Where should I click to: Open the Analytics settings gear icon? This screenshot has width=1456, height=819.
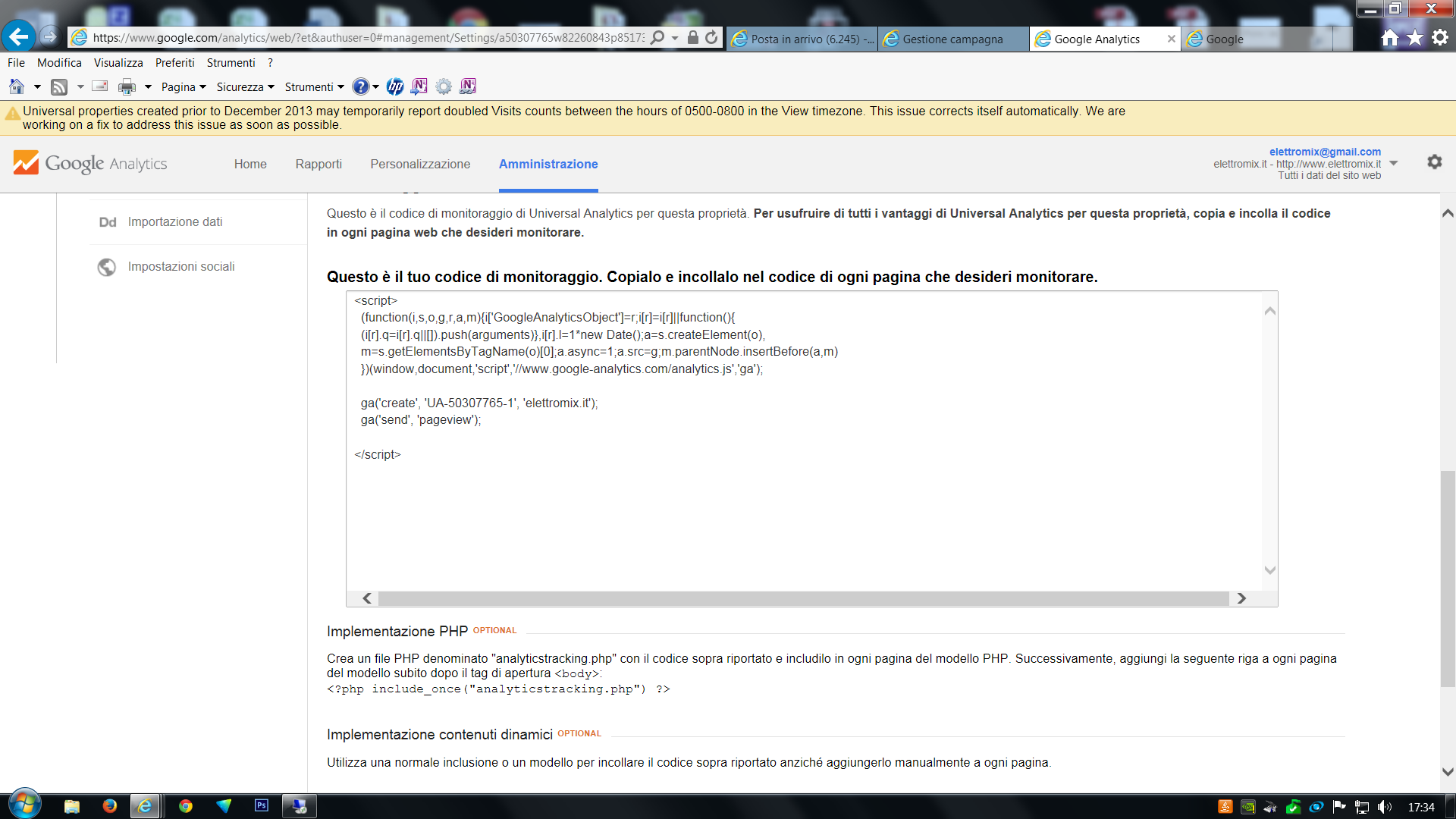tap(1434, 162)
